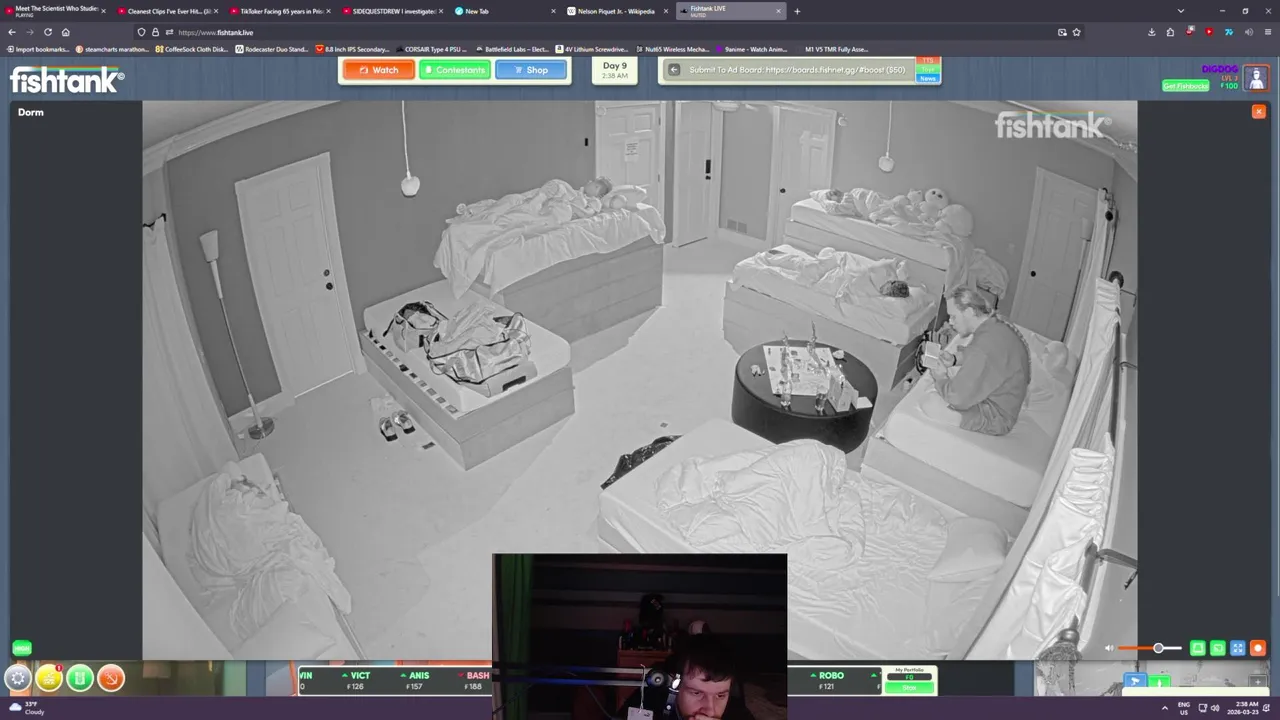Switch to SIDEQUESTDREW browser tab
Screen dimensions: 1280x720
pos(392,11)
